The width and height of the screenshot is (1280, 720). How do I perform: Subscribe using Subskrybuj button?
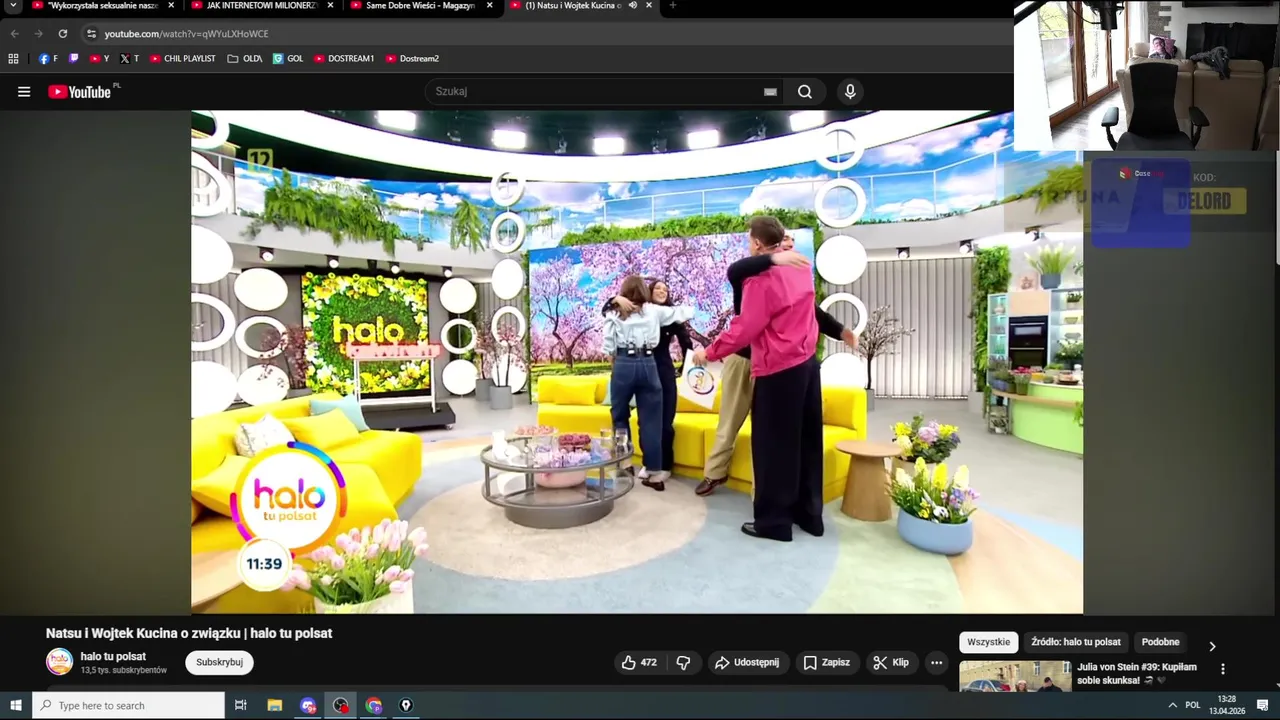pos(219,662)
